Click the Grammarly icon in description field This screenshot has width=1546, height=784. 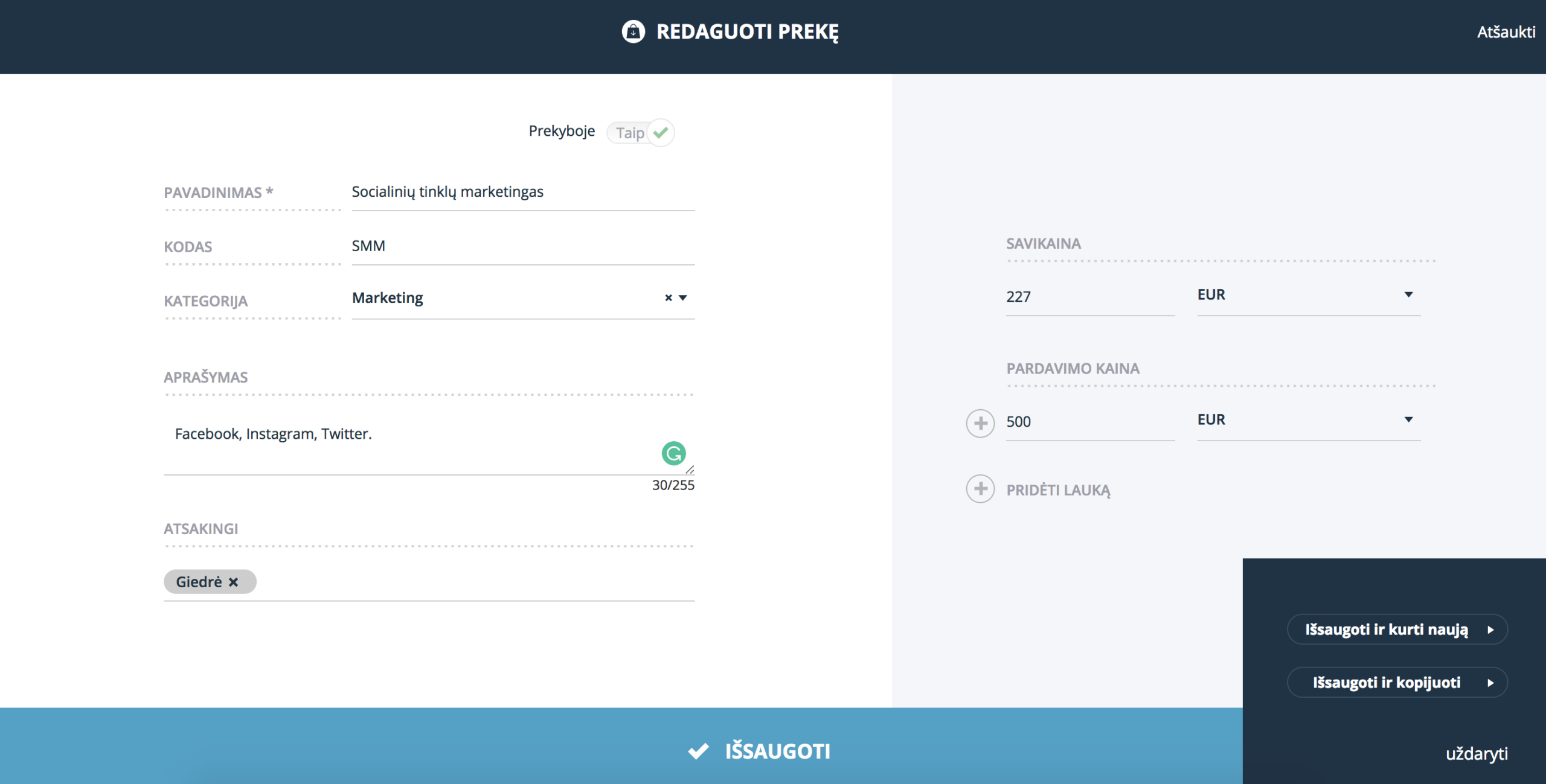coord(673,453)
